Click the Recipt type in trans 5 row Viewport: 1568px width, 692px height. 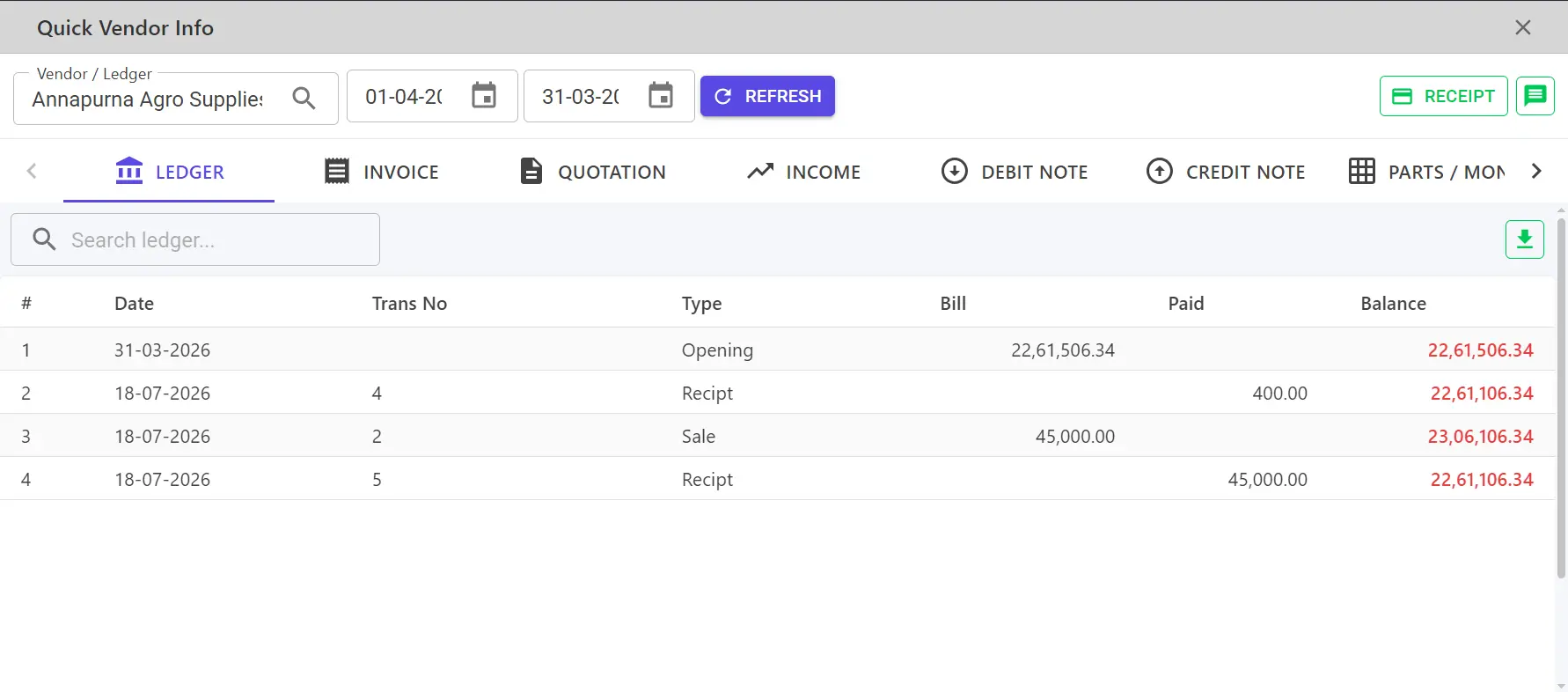707,480
